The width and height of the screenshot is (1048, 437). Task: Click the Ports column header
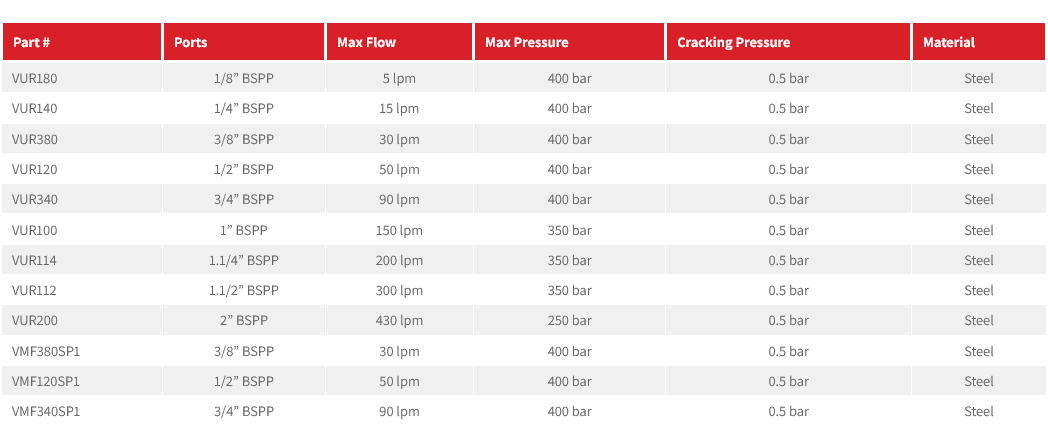pyautogui.click(x=191, y=43)
